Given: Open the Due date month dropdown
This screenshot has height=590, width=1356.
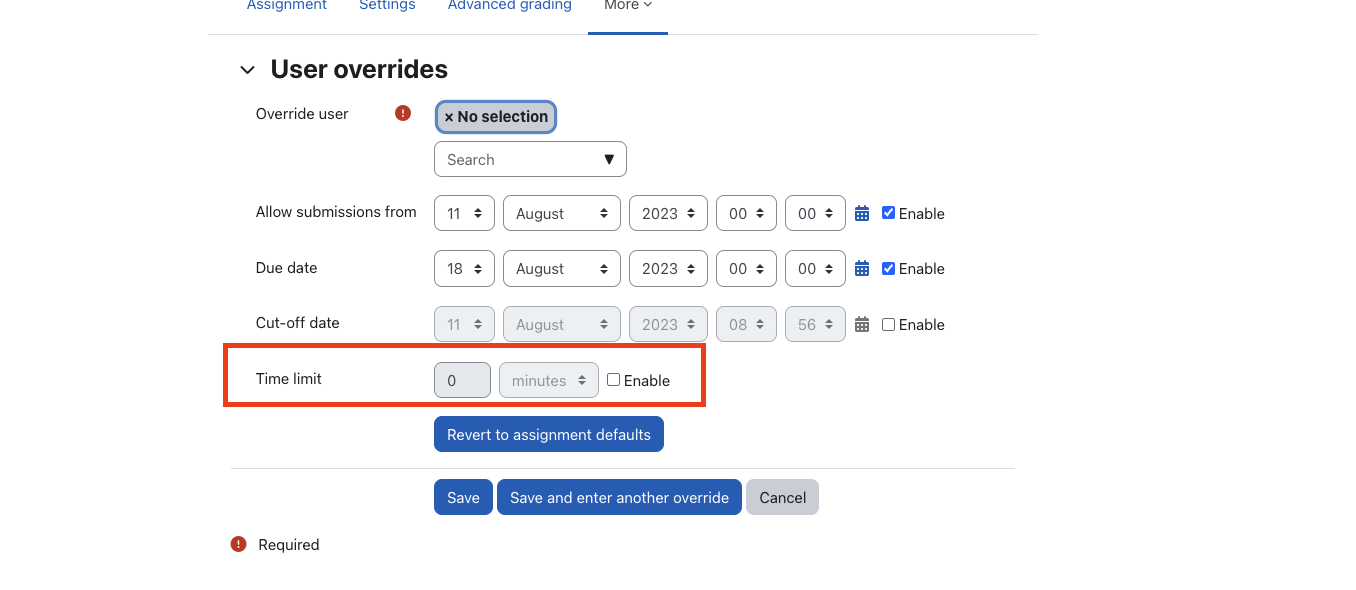Looking at the screenshot, I should tap(561, 269).
